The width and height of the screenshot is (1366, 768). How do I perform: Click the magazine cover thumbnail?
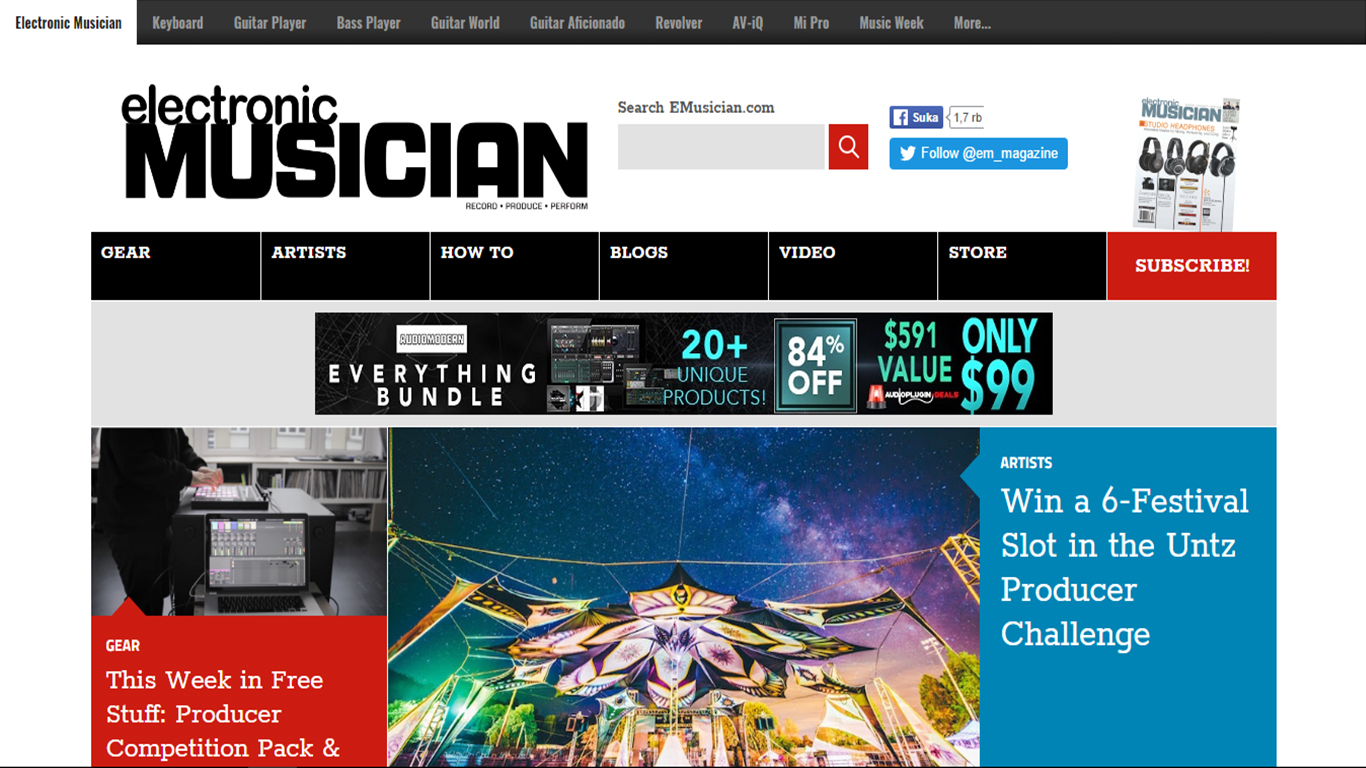1186,163
